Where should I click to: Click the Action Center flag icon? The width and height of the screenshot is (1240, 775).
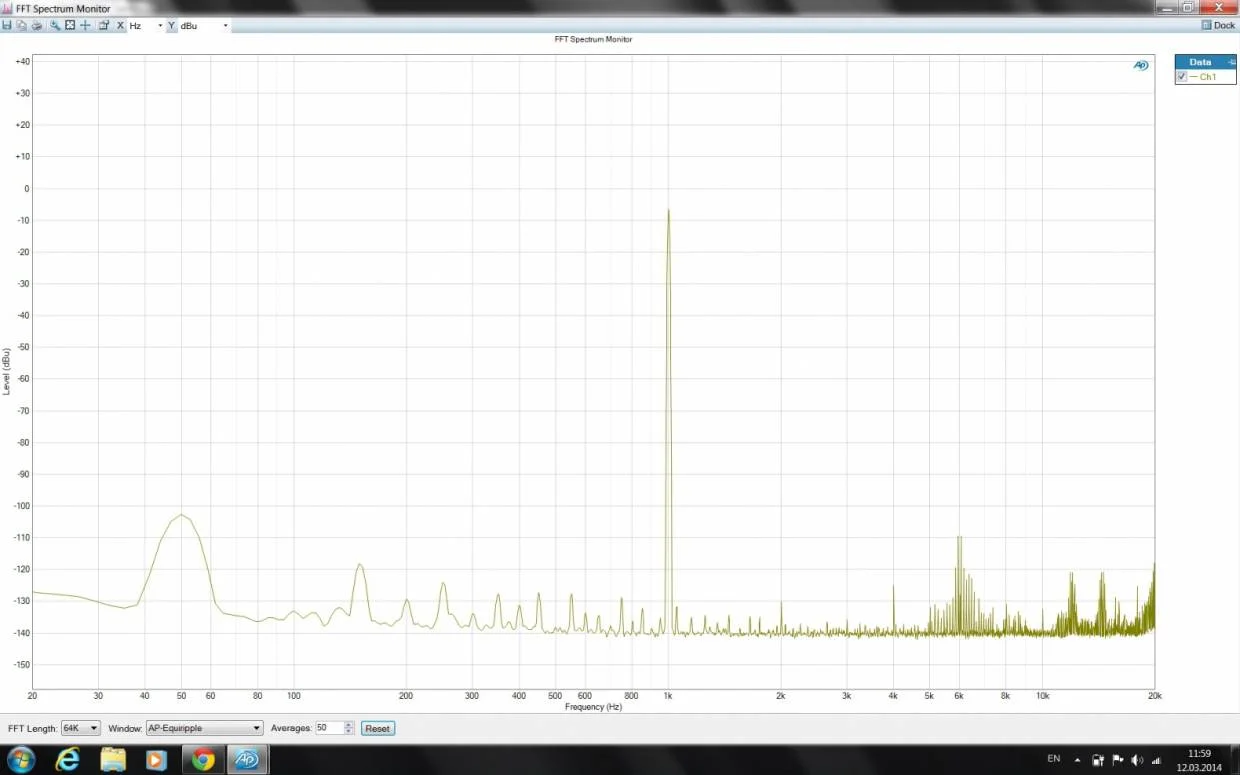1118,760
